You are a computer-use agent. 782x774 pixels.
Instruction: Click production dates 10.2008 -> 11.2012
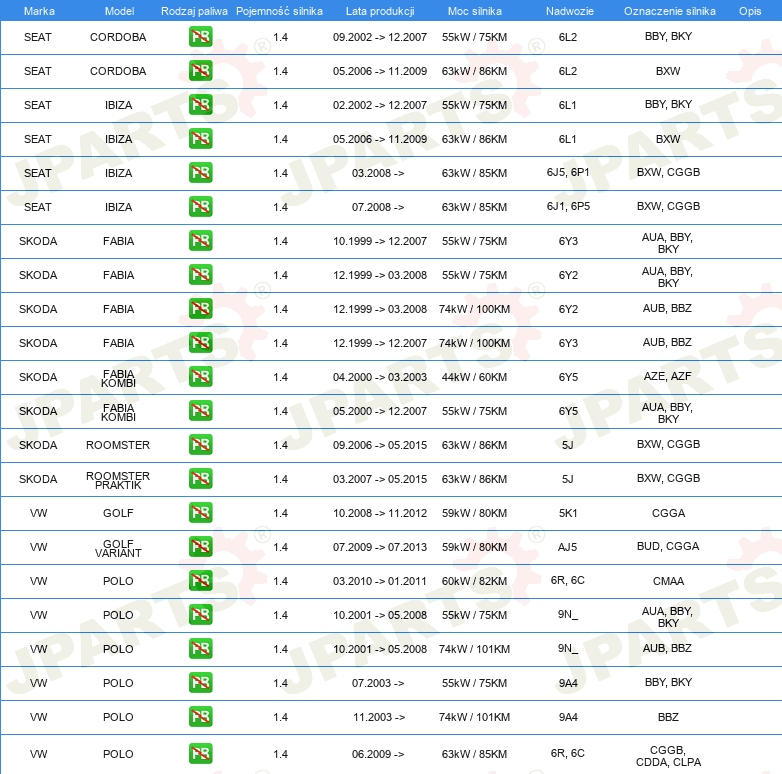[380, 513]
